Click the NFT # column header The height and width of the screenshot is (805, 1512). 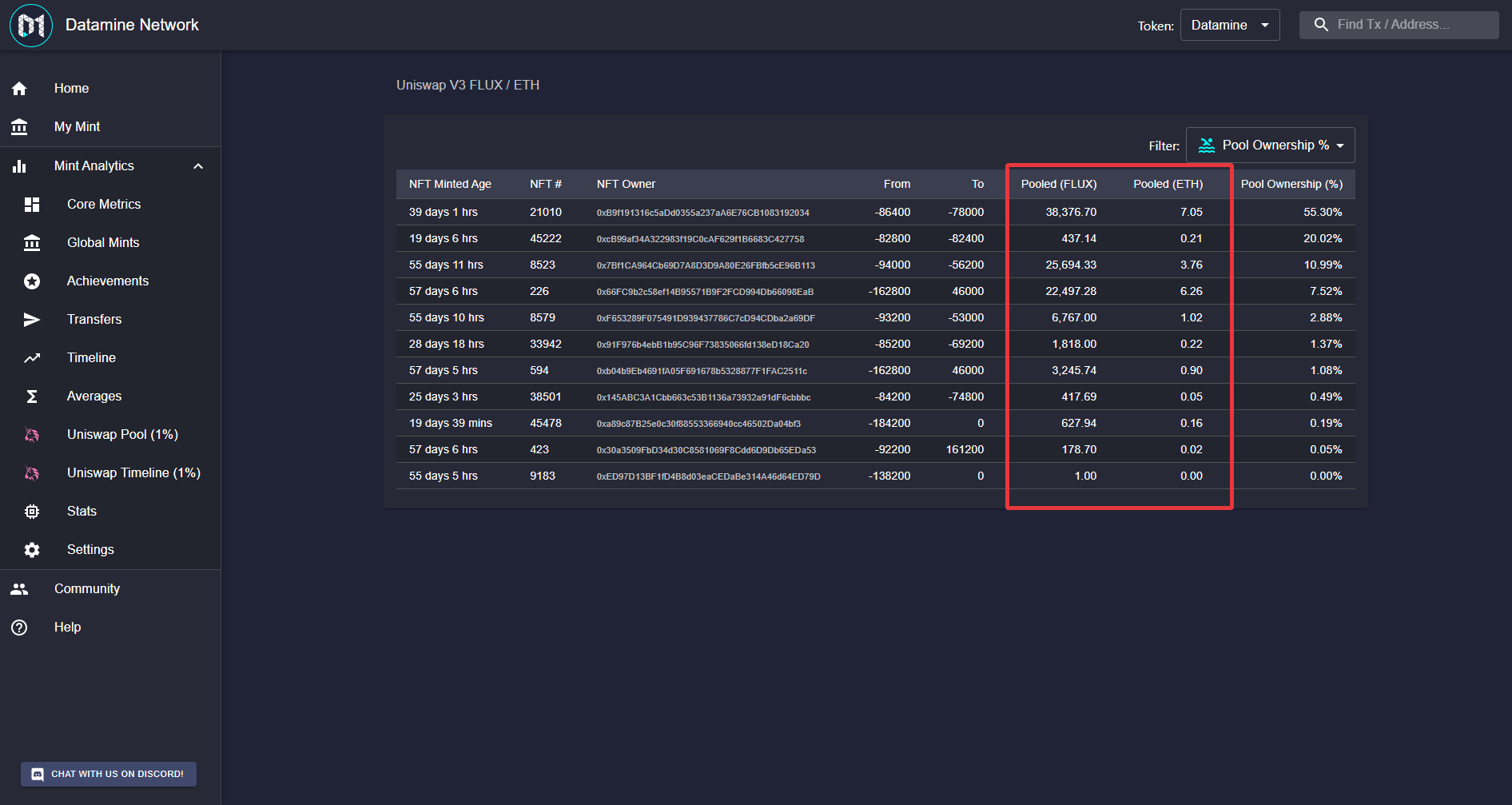546,185
